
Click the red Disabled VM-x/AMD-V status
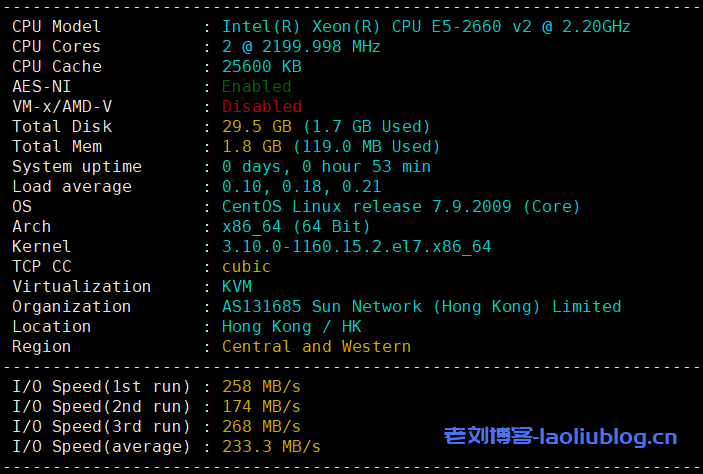tap(262, 107)
